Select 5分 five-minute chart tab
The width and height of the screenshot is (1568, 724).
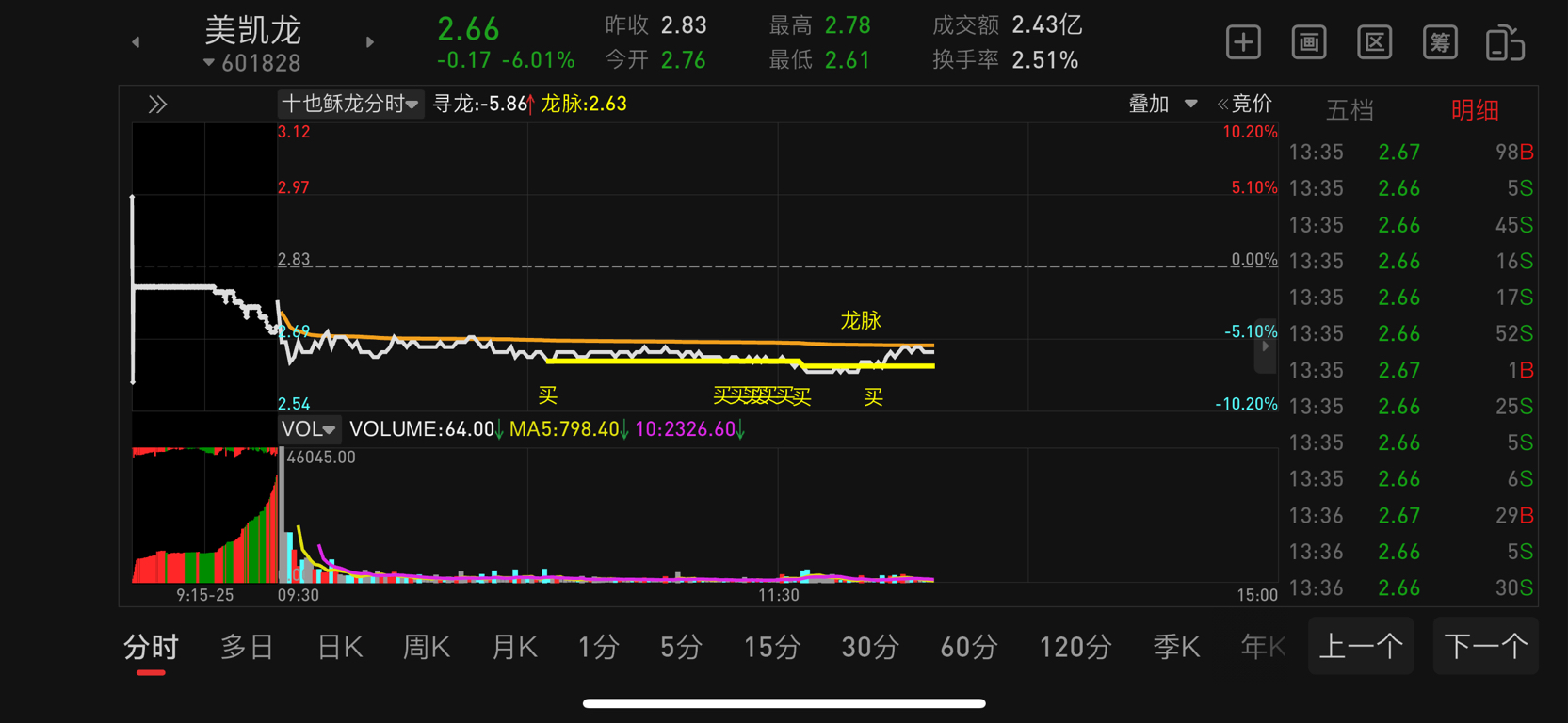tap(681, 648)
